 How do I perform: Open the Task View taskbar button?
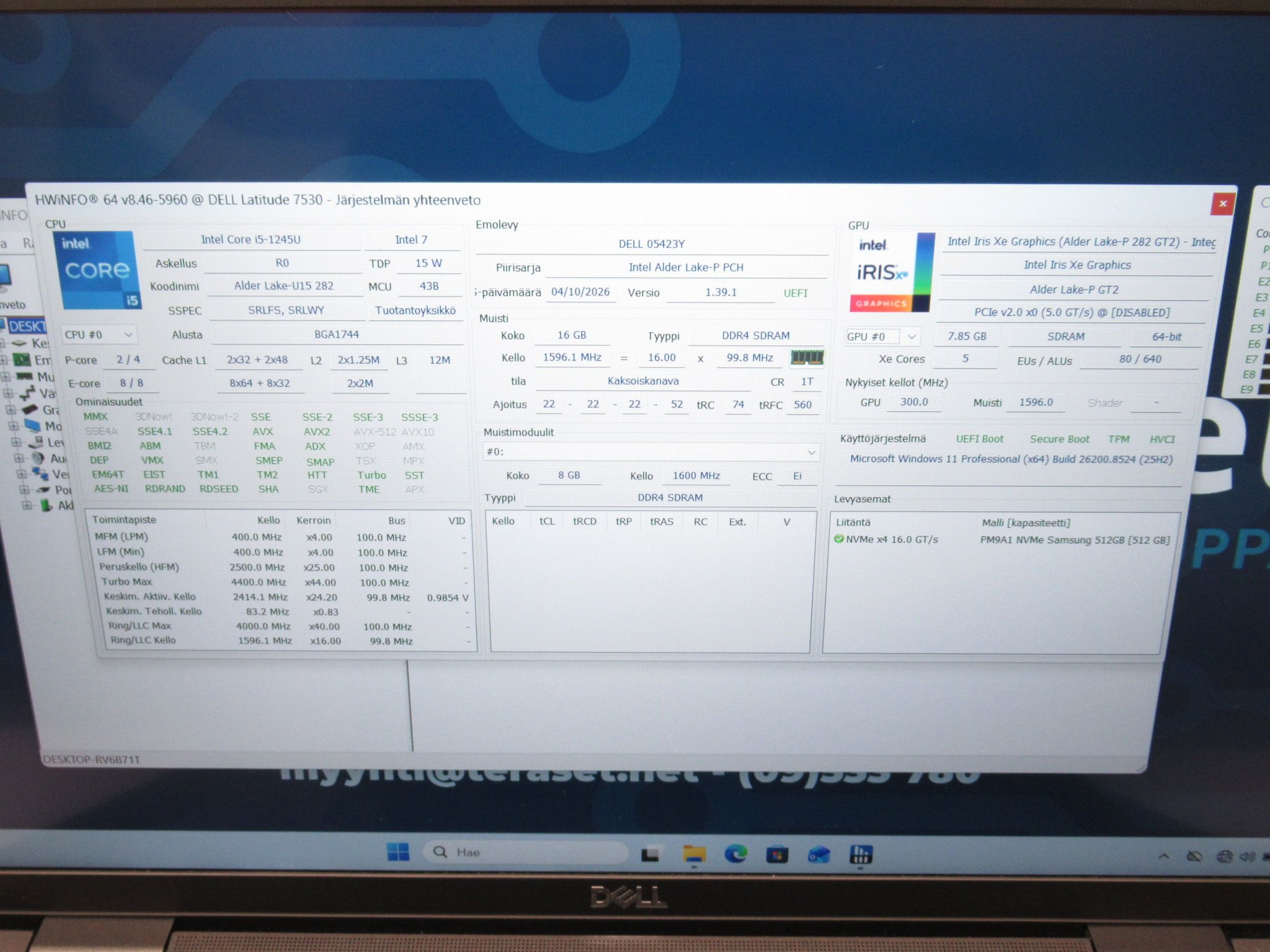coord(649,855)
